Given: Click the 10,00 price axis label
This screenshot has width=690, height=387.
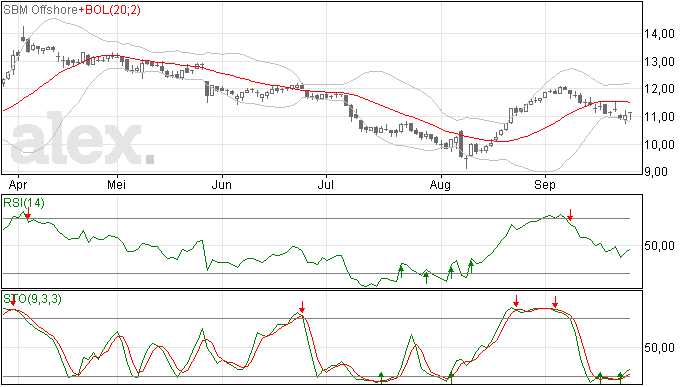Looking at the screenshot, I should click(x=659, y=144).
